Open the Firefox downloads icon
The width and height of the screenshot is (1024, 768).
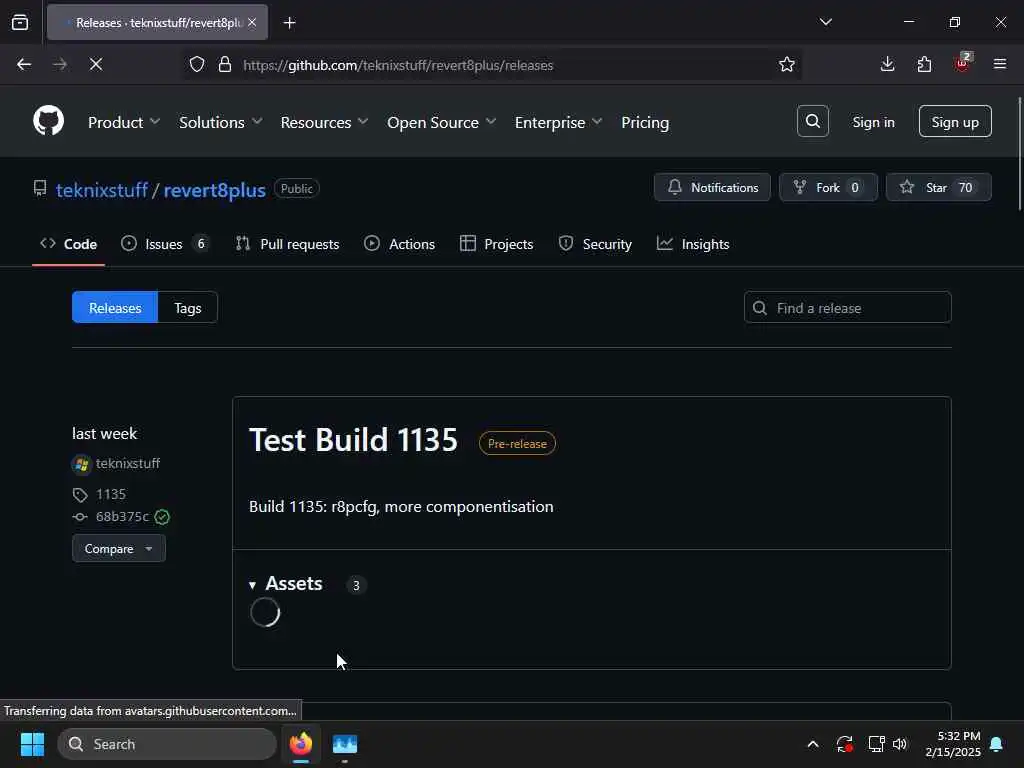click(887, 64)
